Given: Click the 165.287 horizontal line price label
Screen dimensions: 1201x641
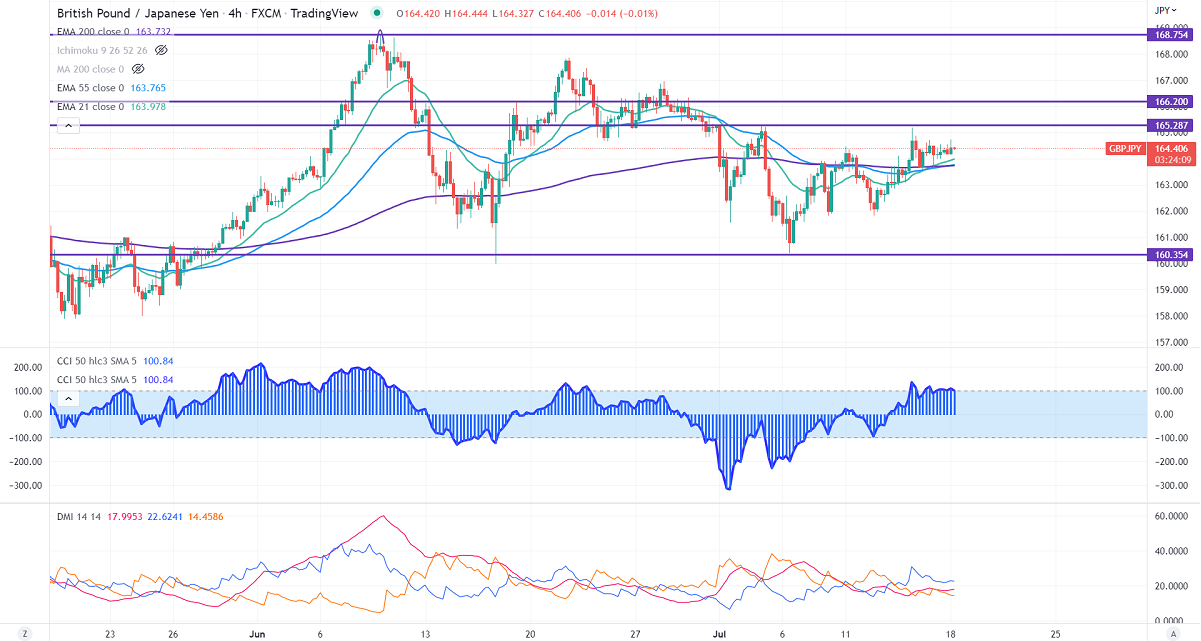Looking at the screenshot, I should click(1170, 125).
